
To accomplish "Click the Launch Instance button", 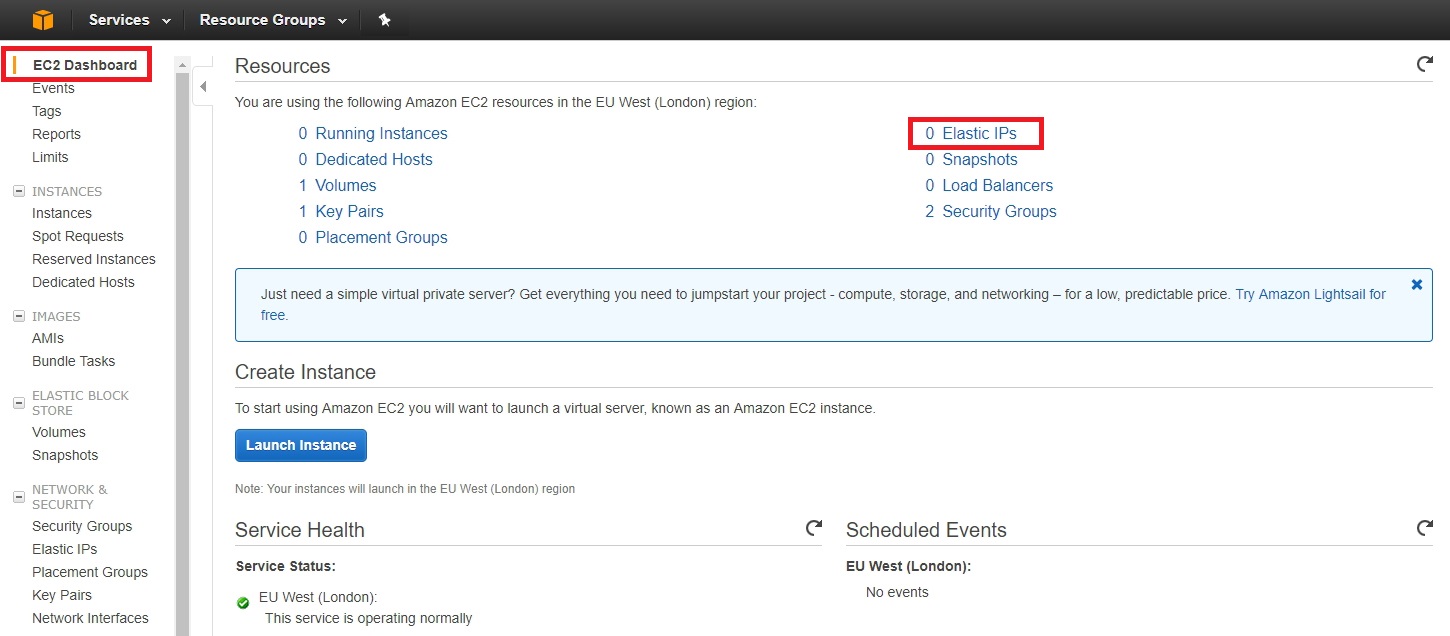I will click(301, 445).
